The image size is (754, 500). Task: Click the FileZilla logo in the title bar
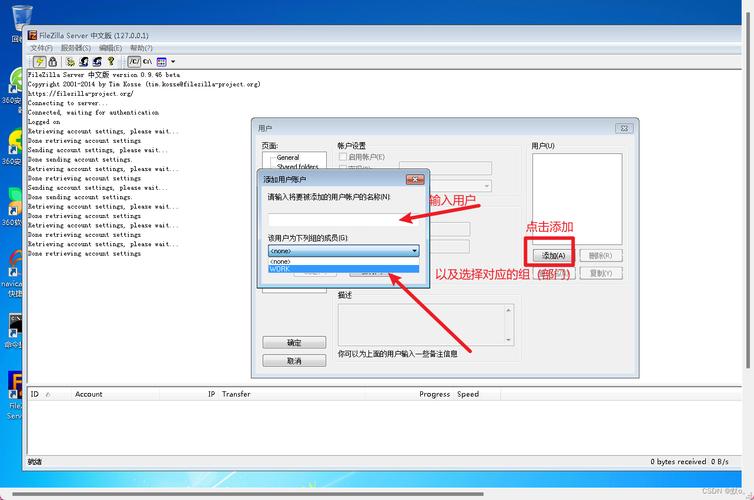pyautogui.click(x=32, y=35)
